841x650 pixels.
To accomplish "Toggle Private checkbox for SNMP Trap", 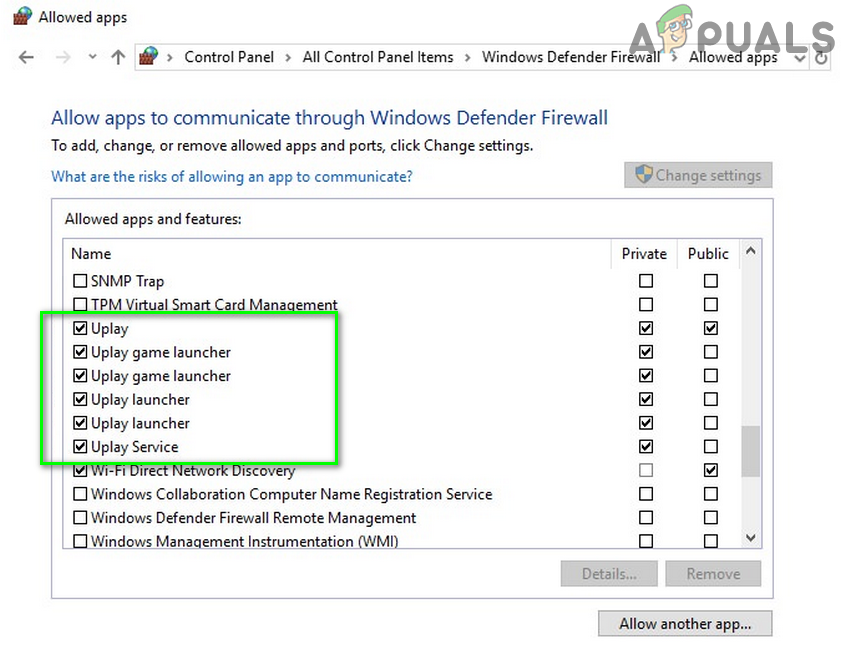I will [x=646, y=280].
